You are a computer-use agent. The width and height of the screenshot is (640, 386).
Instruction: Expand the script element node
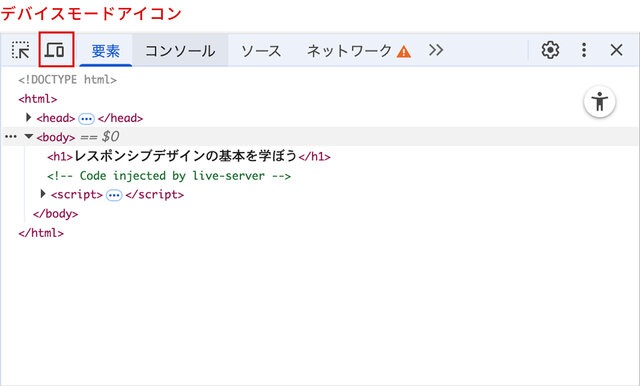(42, 194)
